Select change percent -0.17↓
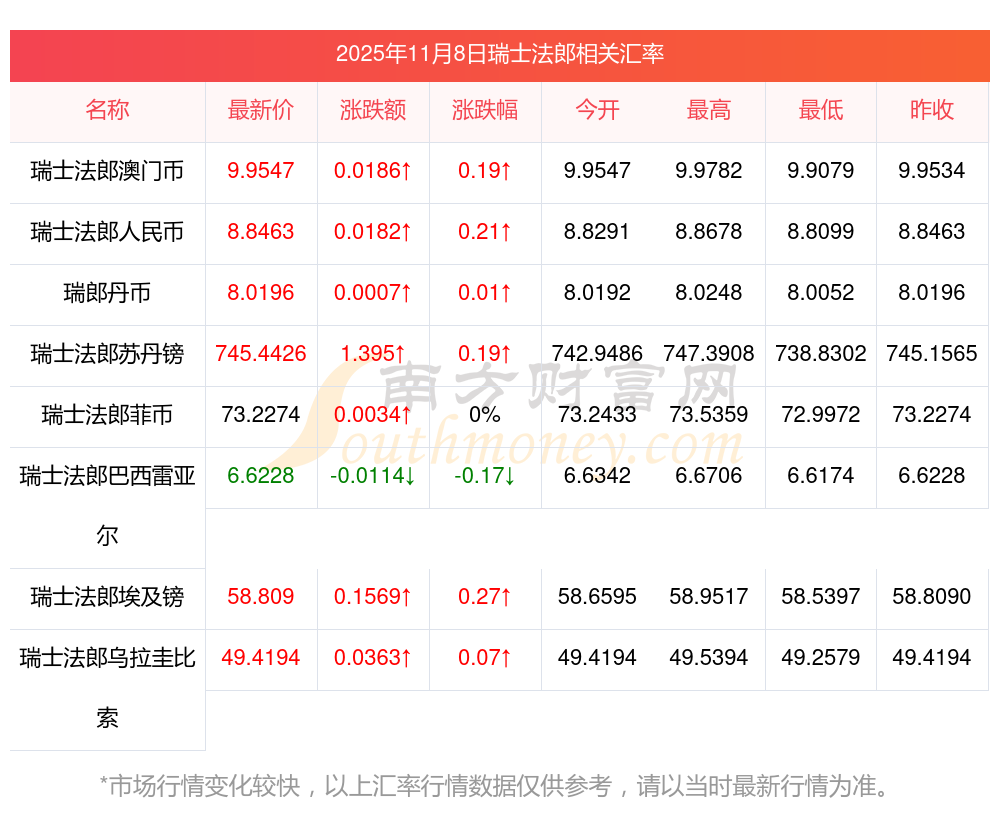Image resolution: width=1000 pixels, height=817 pixels. pyautogui.click(x=485, y=475)
